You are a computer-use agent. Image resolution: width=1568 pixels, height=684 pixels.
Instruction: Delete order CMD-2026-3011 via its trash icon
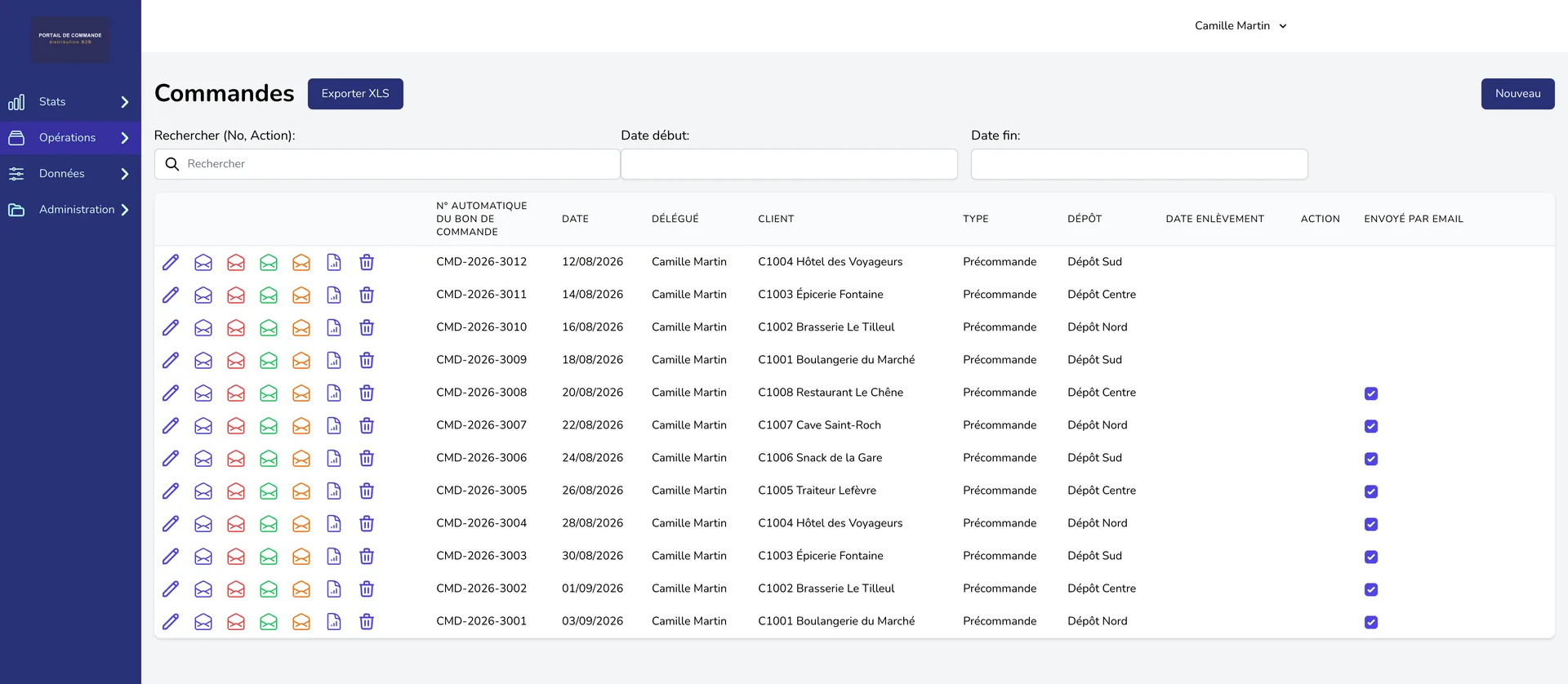point(367,295)
